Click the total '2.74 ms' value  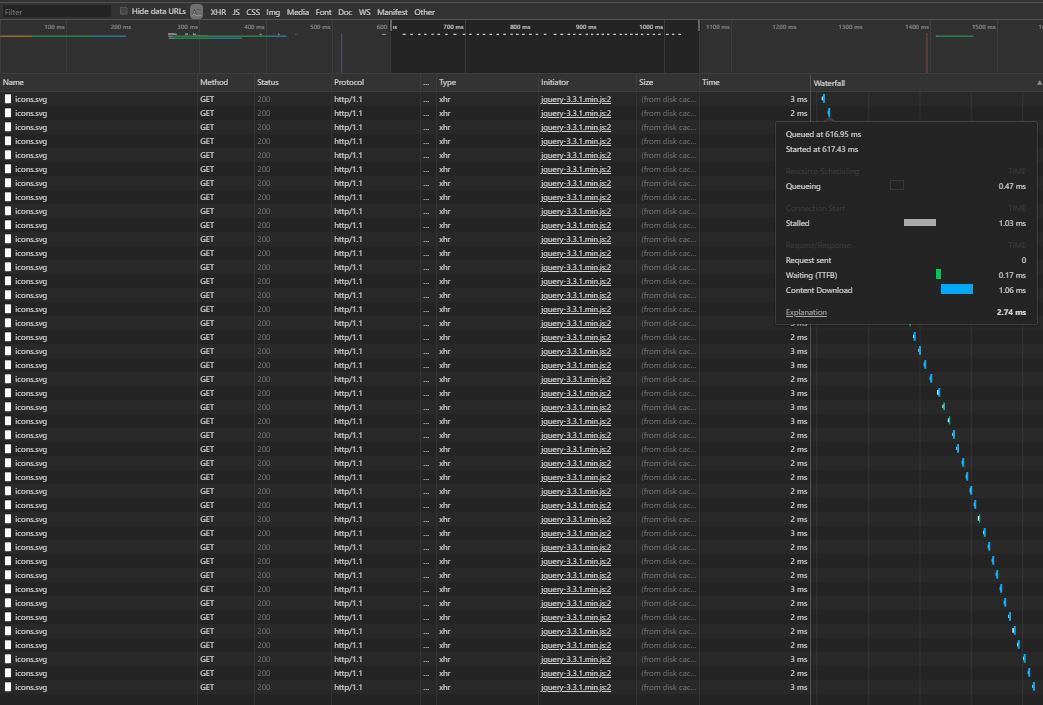pos(1011,313)
